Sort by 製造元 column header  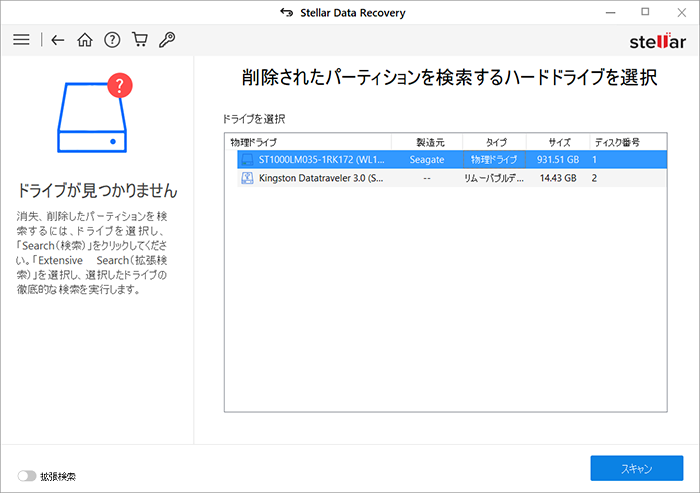pos(427,142)
